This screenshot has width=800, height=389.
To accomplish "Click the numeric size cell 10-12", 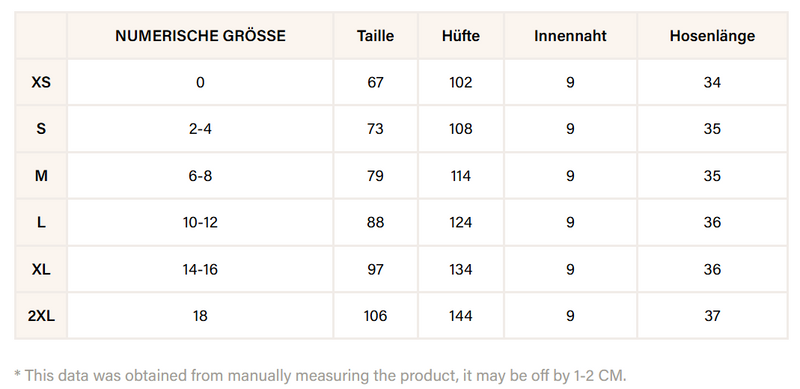I will pyautogui.click(x=200, y=222).
